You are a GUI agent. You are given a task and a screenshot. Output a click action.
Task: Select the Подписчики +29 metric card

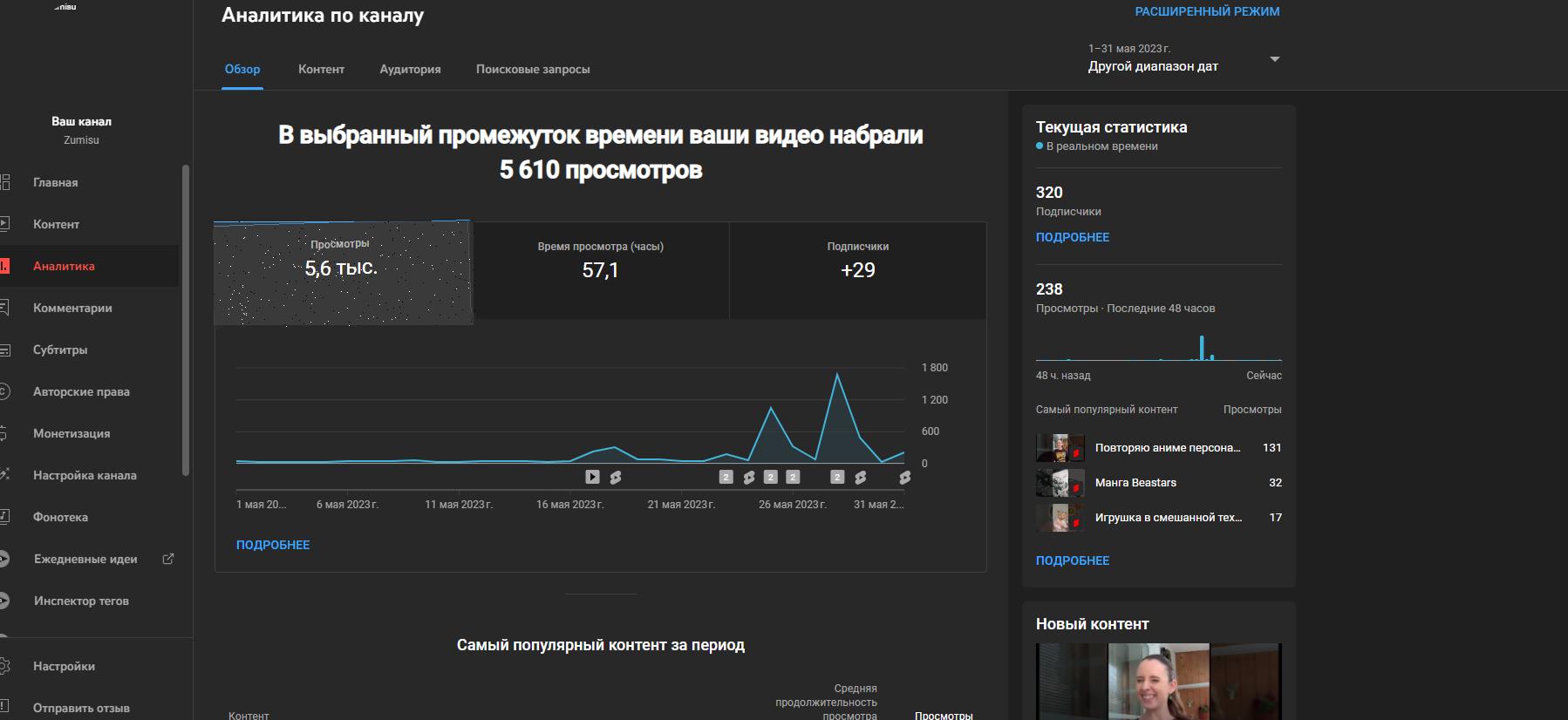[858, 270]
